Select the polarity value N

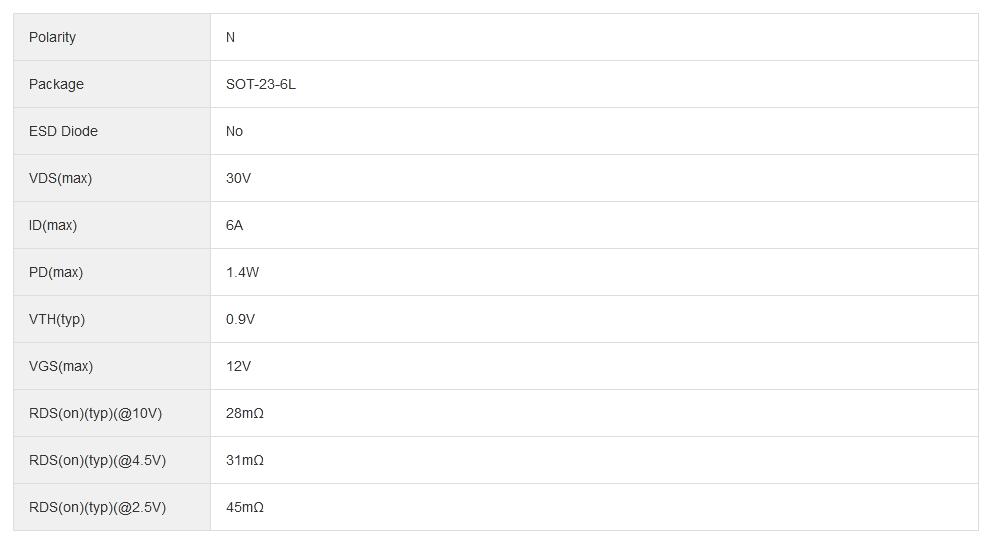click(230, 37)
